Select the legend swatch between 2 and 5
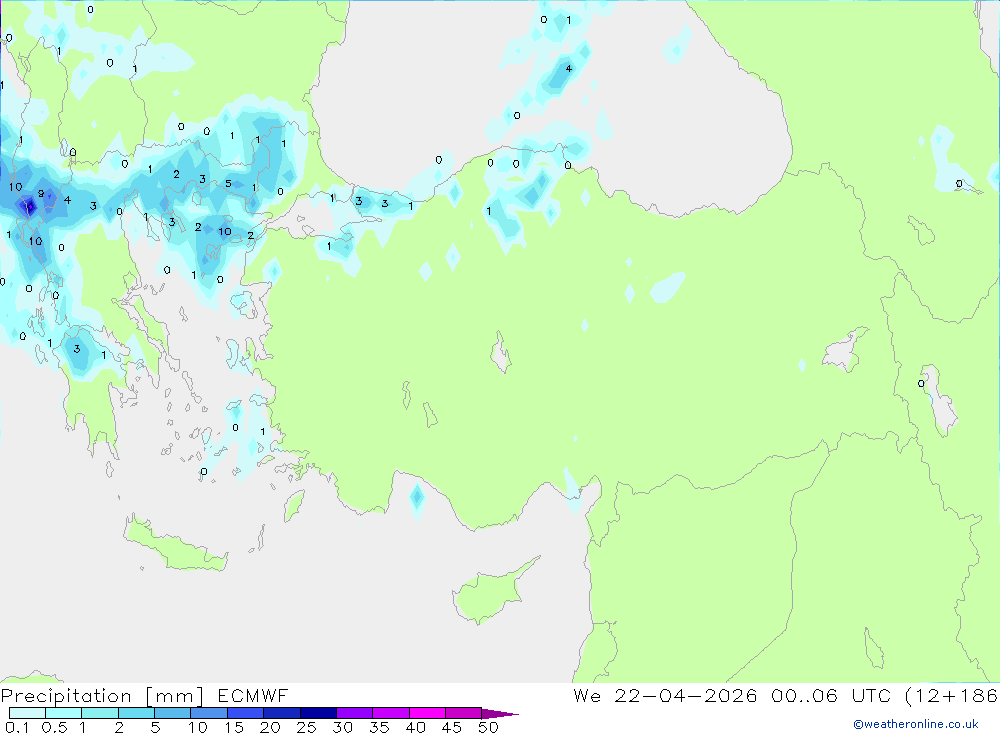 (x=136, y=713)
